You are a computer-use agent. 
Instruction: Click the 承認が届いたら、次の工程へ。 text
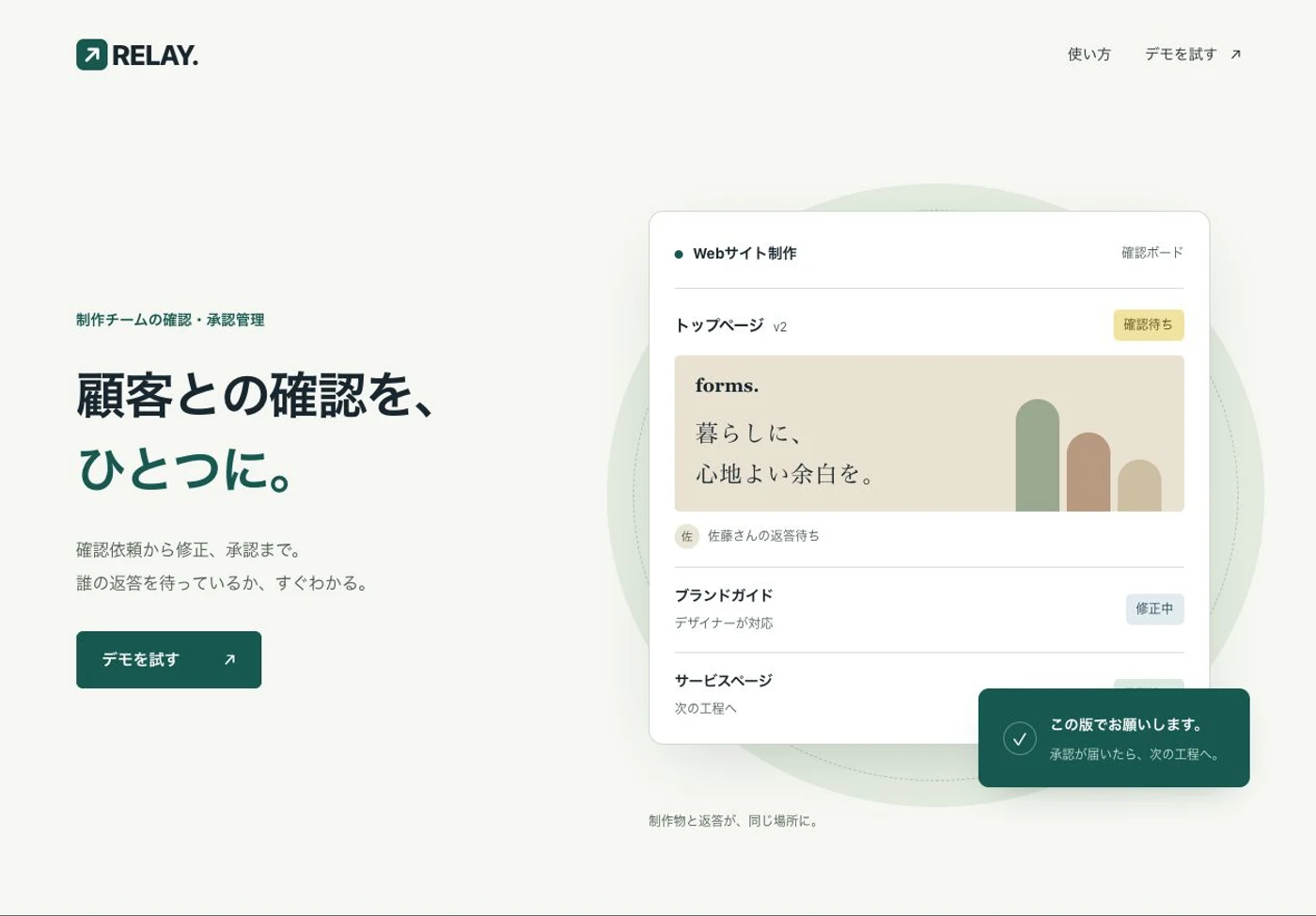tap(1136, 754)
